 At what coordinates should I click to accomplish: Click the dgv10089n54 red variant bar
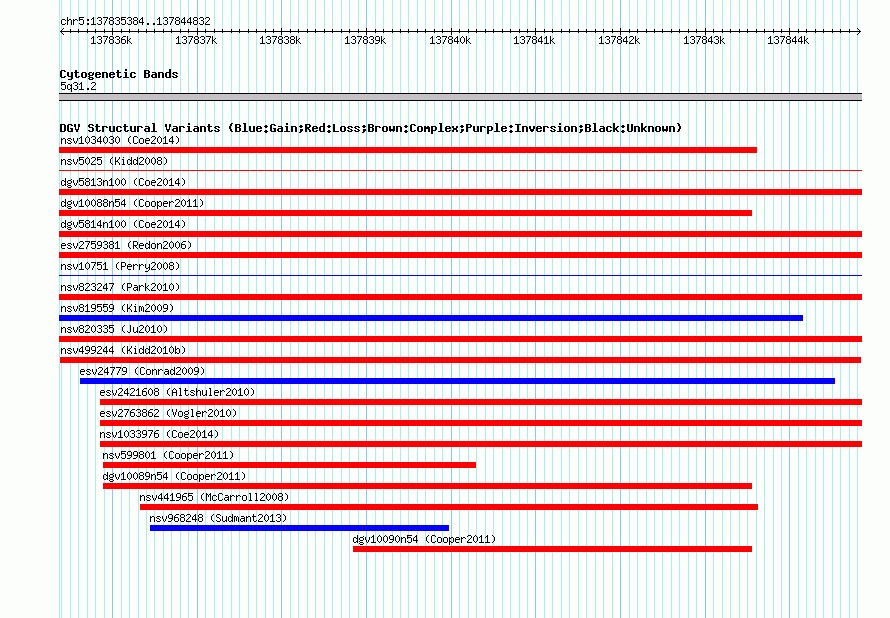(427, 486)
